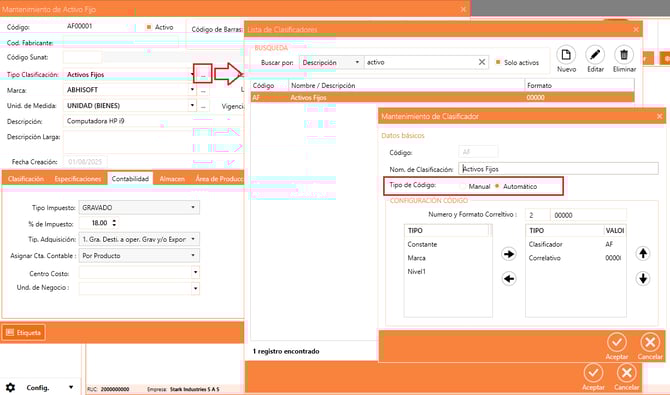Image resolution: width=670 pixels, height=395 pixels.
Task: Click the Eliminar trash icon
Action: [624, 55]
